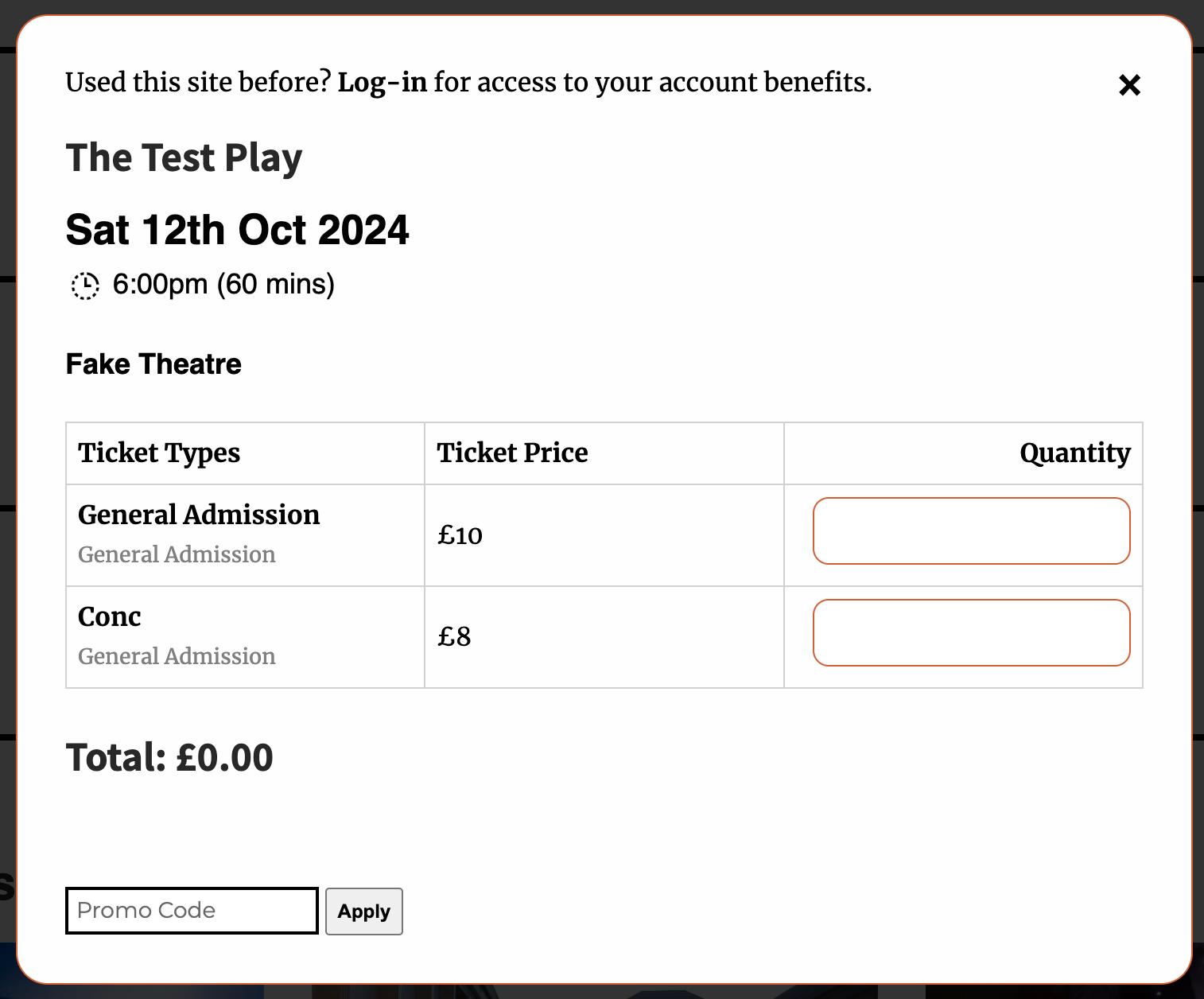Click the Ticket Price column header
The height and width of the screenshot is (999, 1204).
tap(512, 453)
